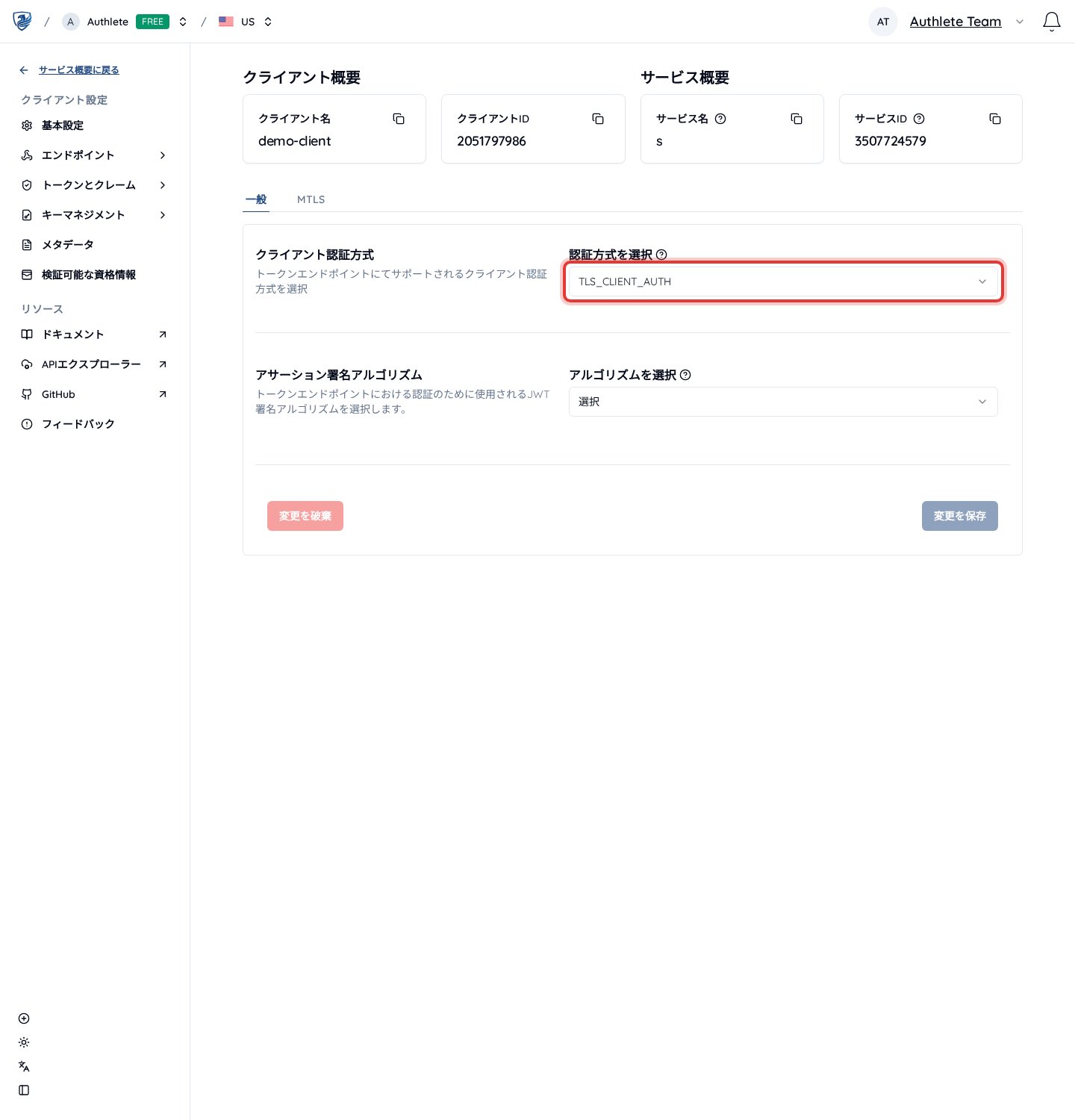Screen dimensions: 1075x1120
Task: Click the demo-client name value
Action: [x=294, y=141]
